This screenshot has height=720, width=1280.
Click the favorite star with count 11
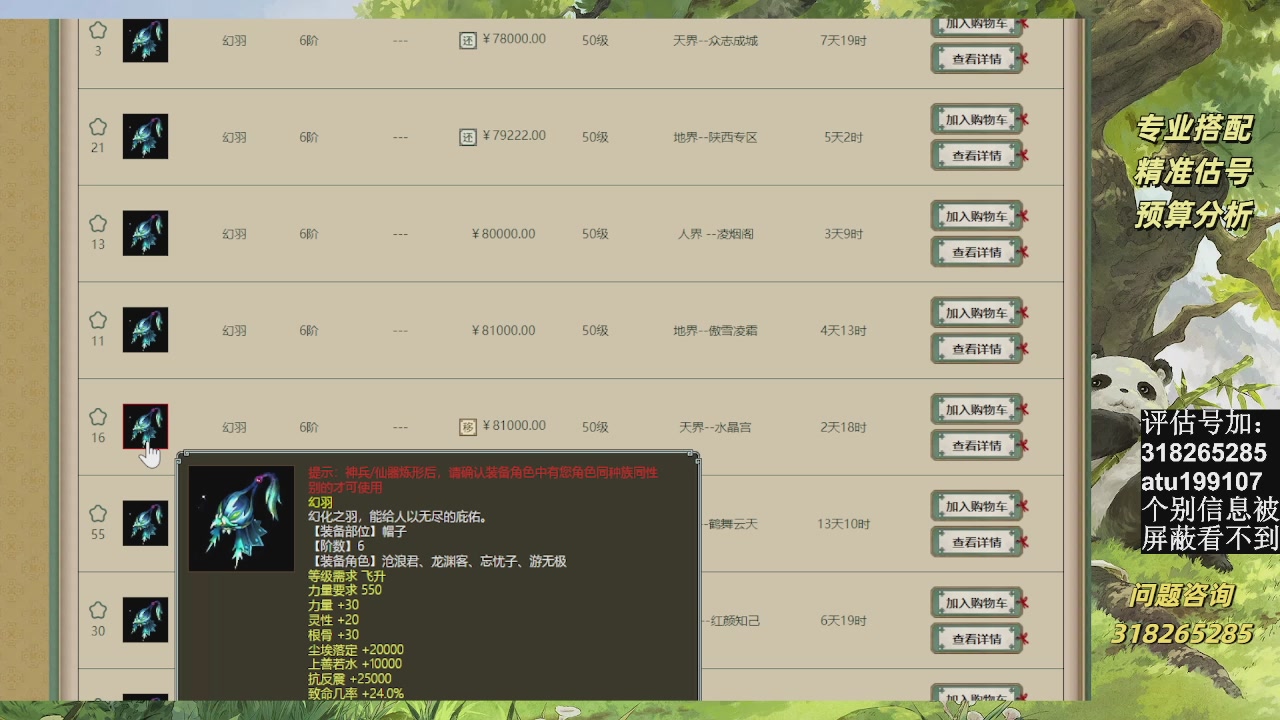[x=97, y=320]
